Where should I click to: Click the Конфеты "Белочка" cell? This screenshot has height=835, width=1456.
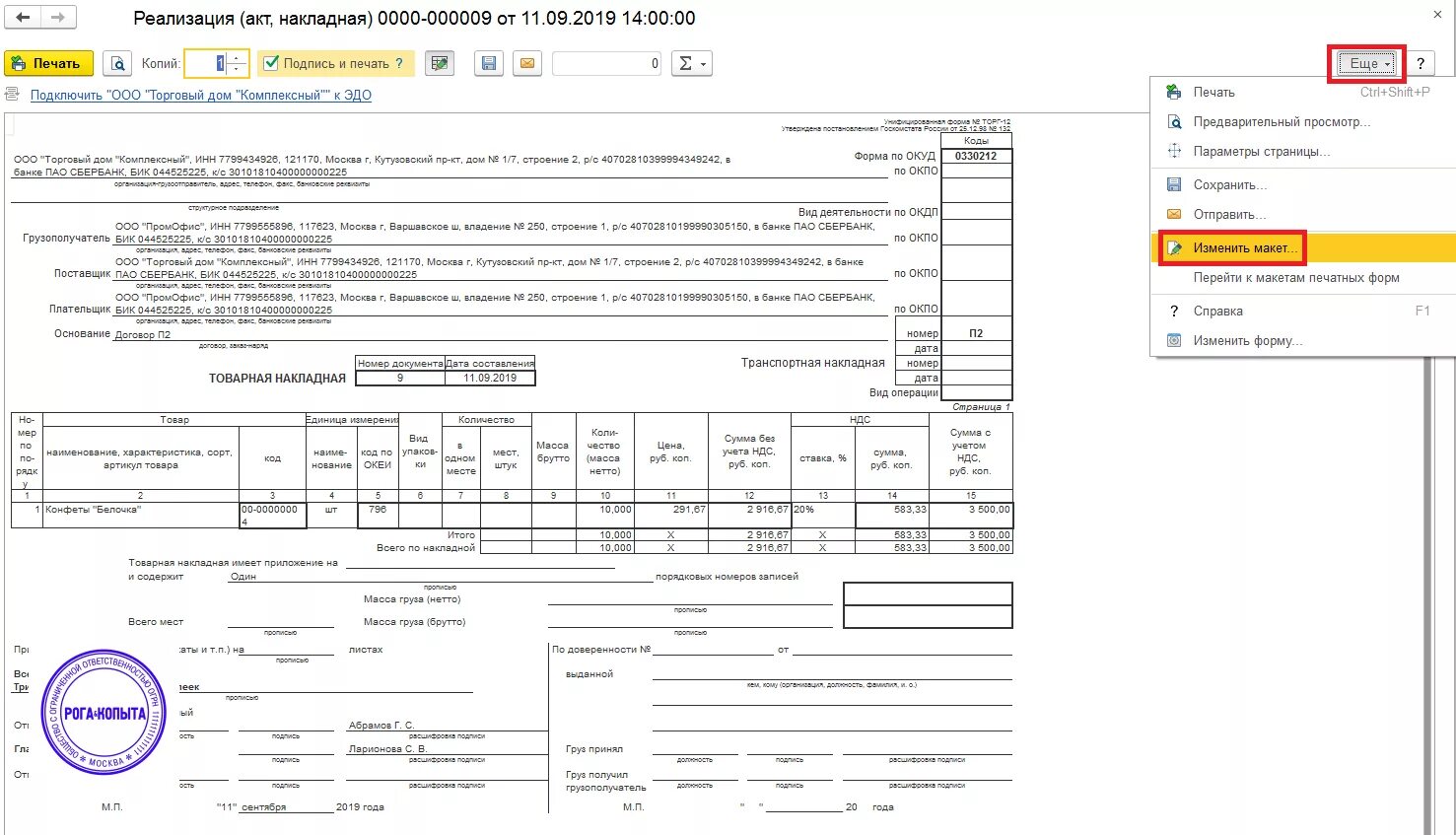click(140, 515)
